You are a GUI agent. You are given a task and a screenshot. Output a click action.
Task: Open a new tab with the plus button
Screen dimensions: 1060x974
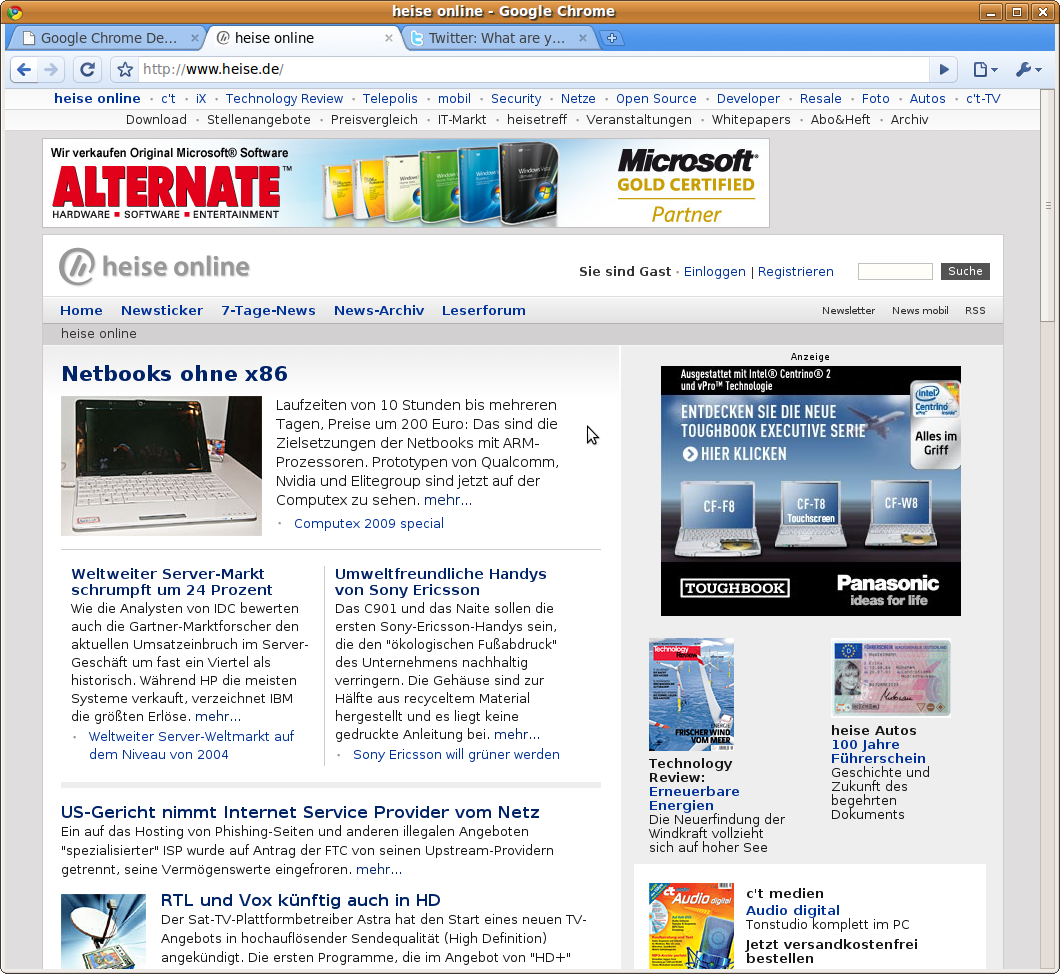[x=611, y=38]
